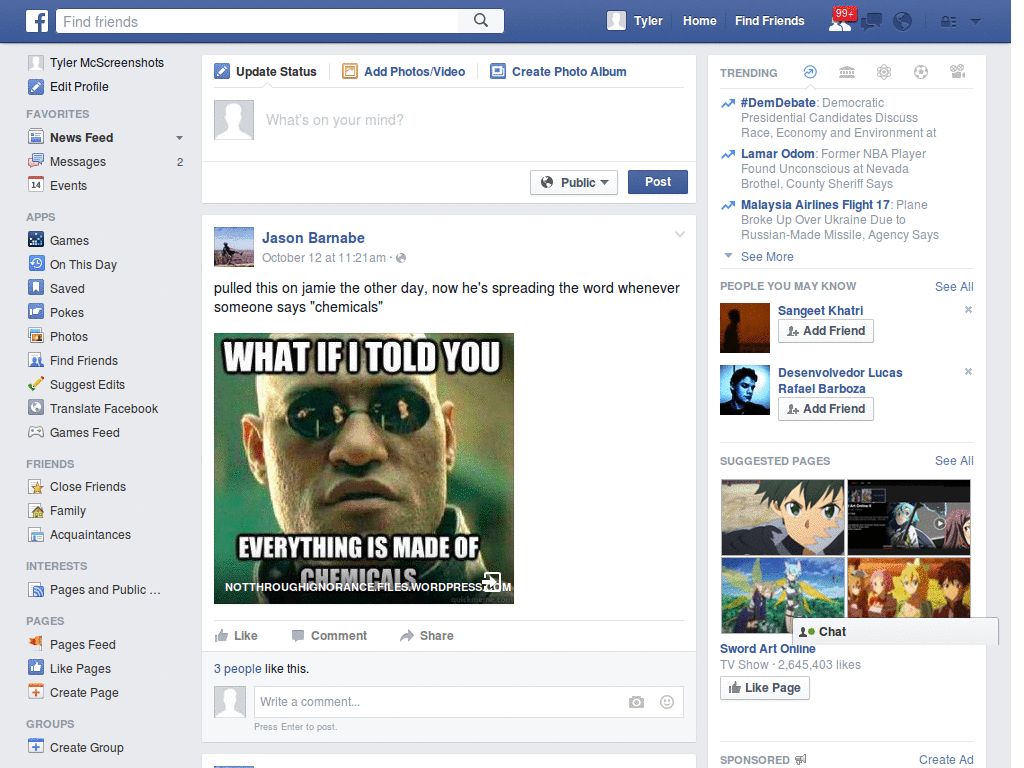Like Jason Barnabe's post

(236, 635)
